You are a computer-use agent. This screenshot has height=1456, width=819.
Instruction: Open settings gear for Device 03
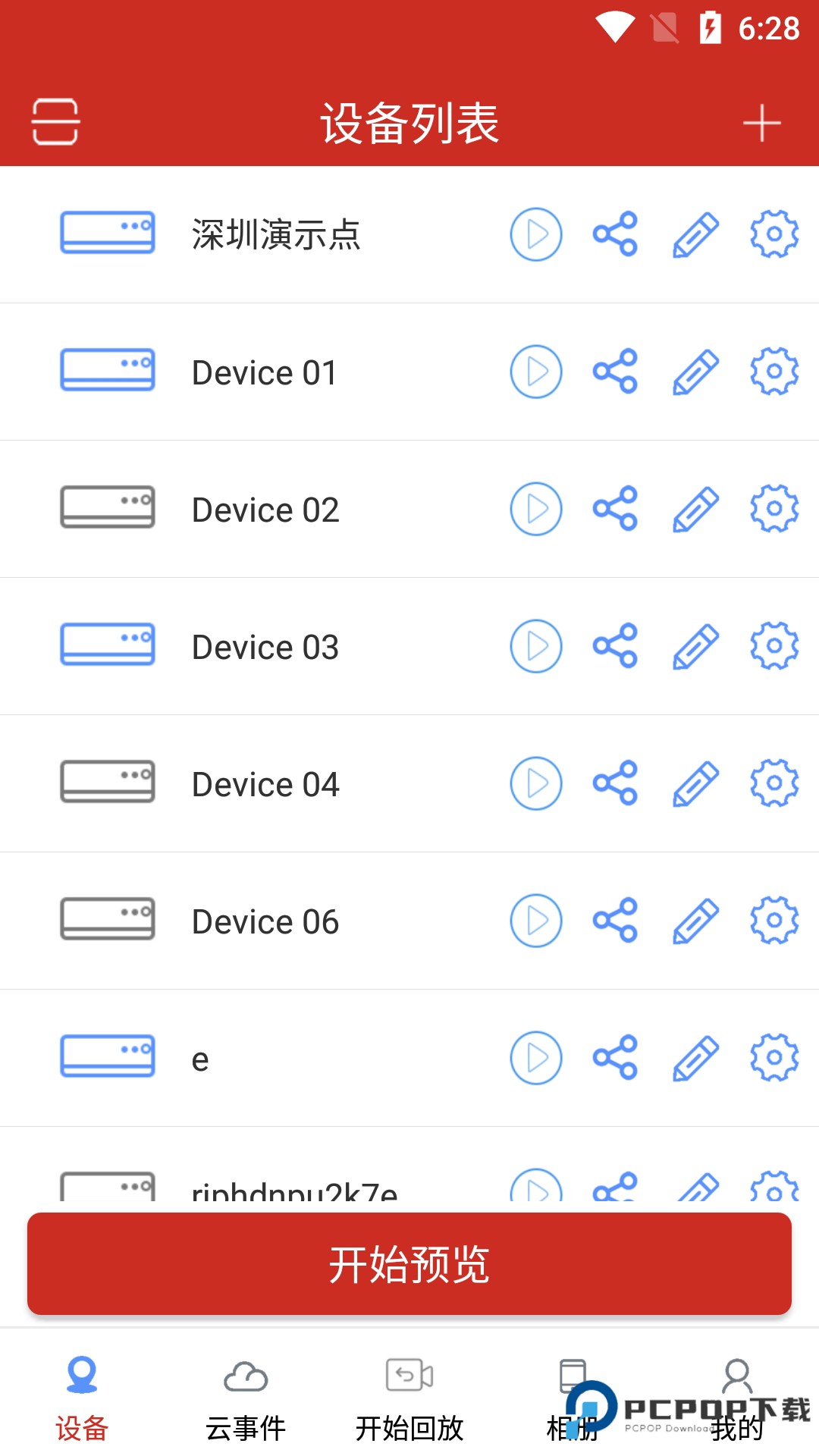[x=774, y=646]
